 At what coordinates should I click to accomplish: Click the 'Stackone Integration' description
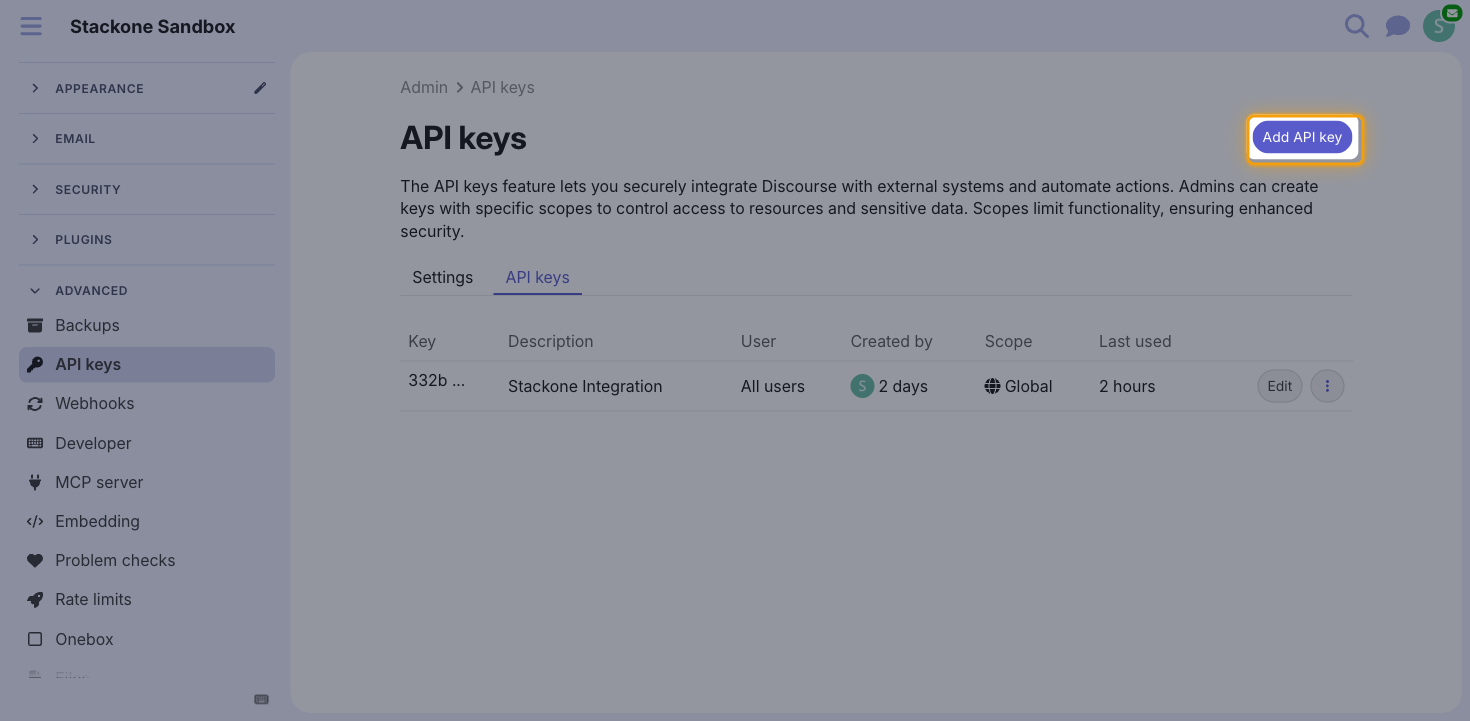pos(585,386)
